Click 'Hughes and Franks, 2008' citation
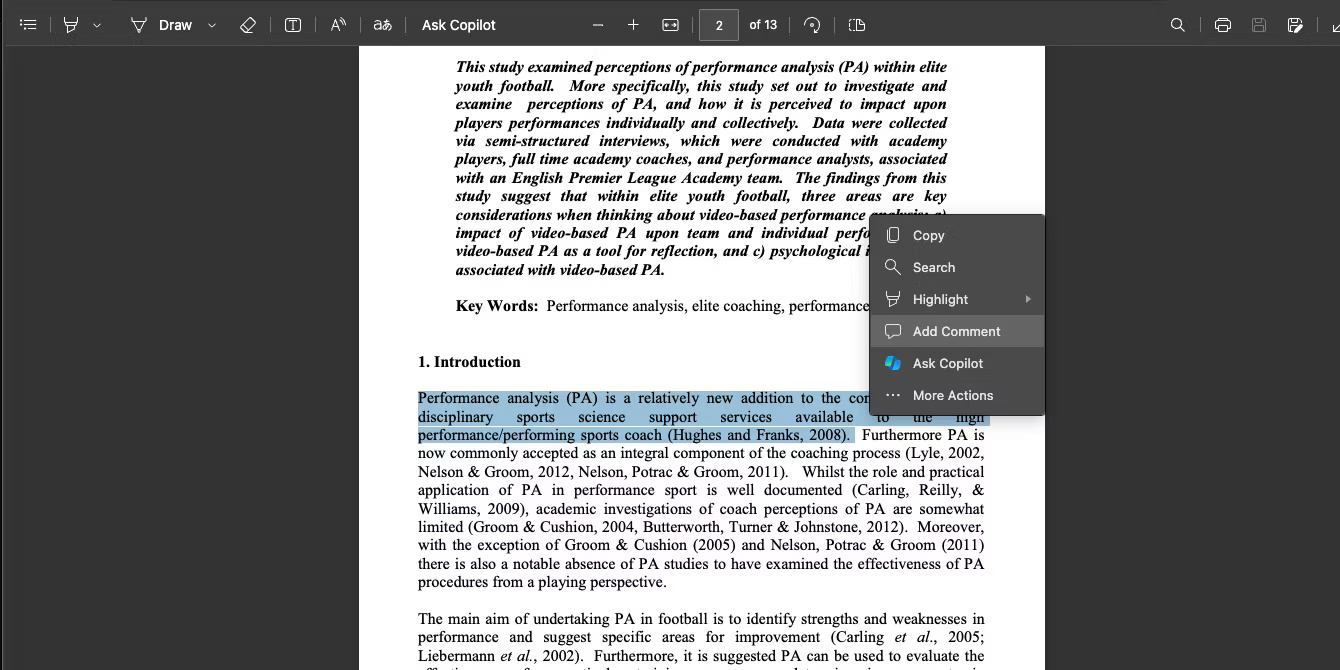The height and width of the screenshot is (670, 1340). click(758, 435)
